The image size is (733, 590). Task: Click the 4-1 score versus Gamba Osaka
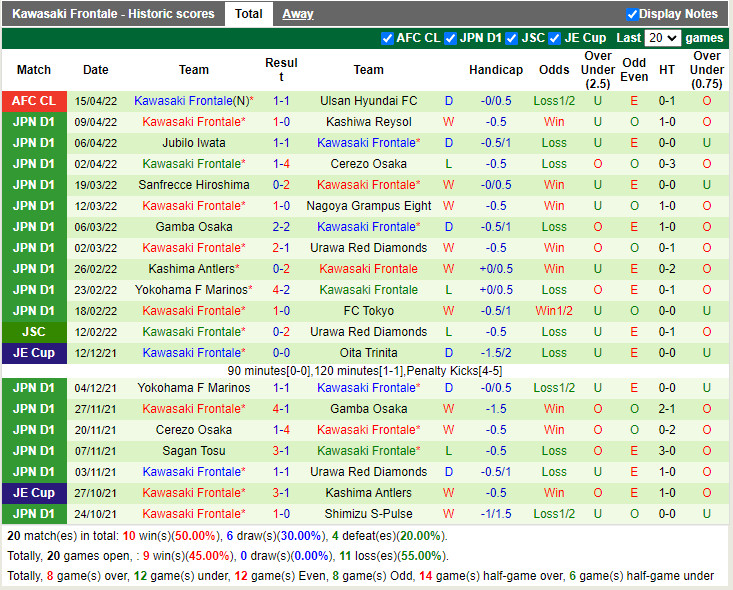coord(281,409)
